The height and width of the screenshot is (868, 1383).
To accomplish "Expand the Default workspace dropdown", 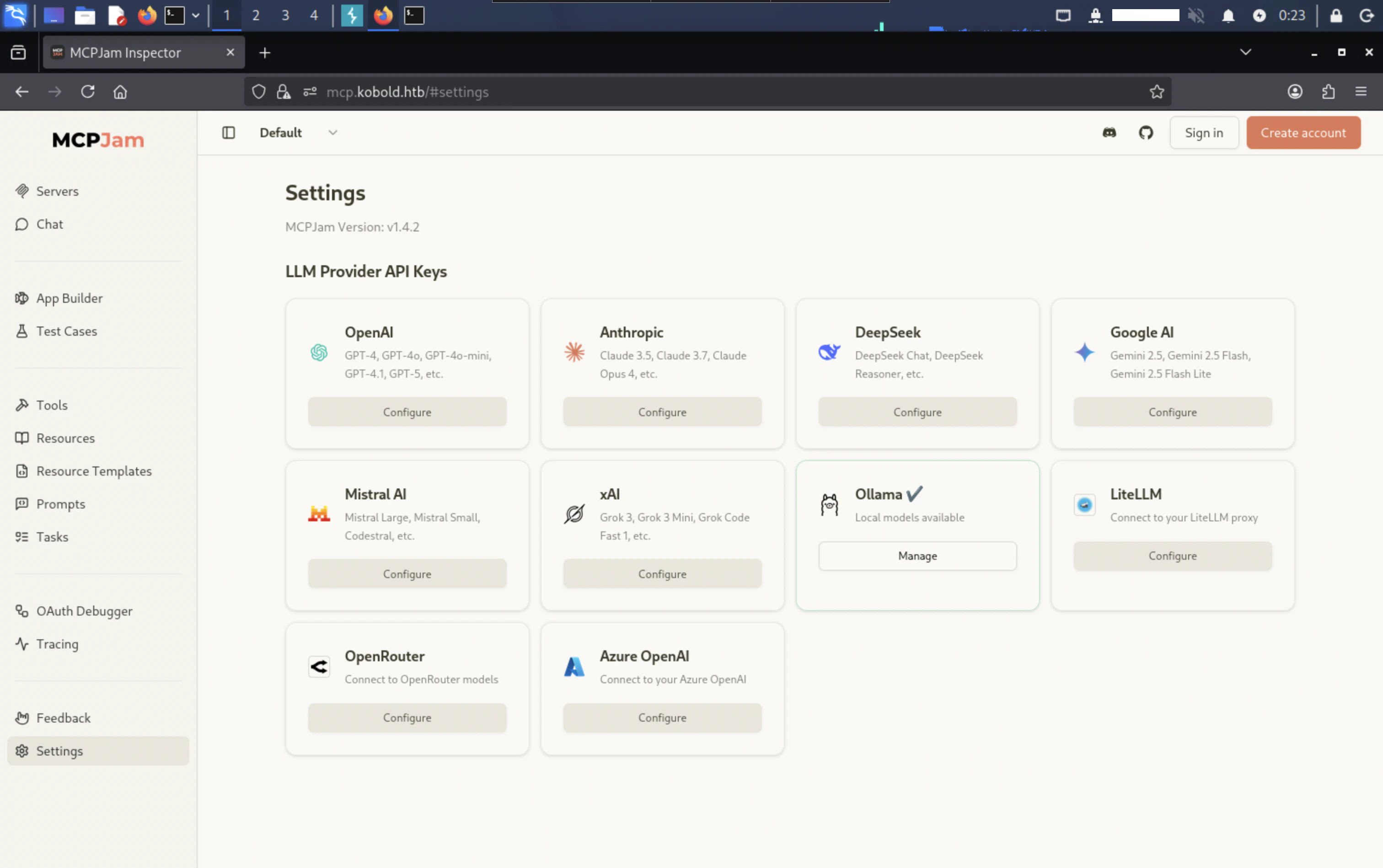I will click(x=299, y=133).
